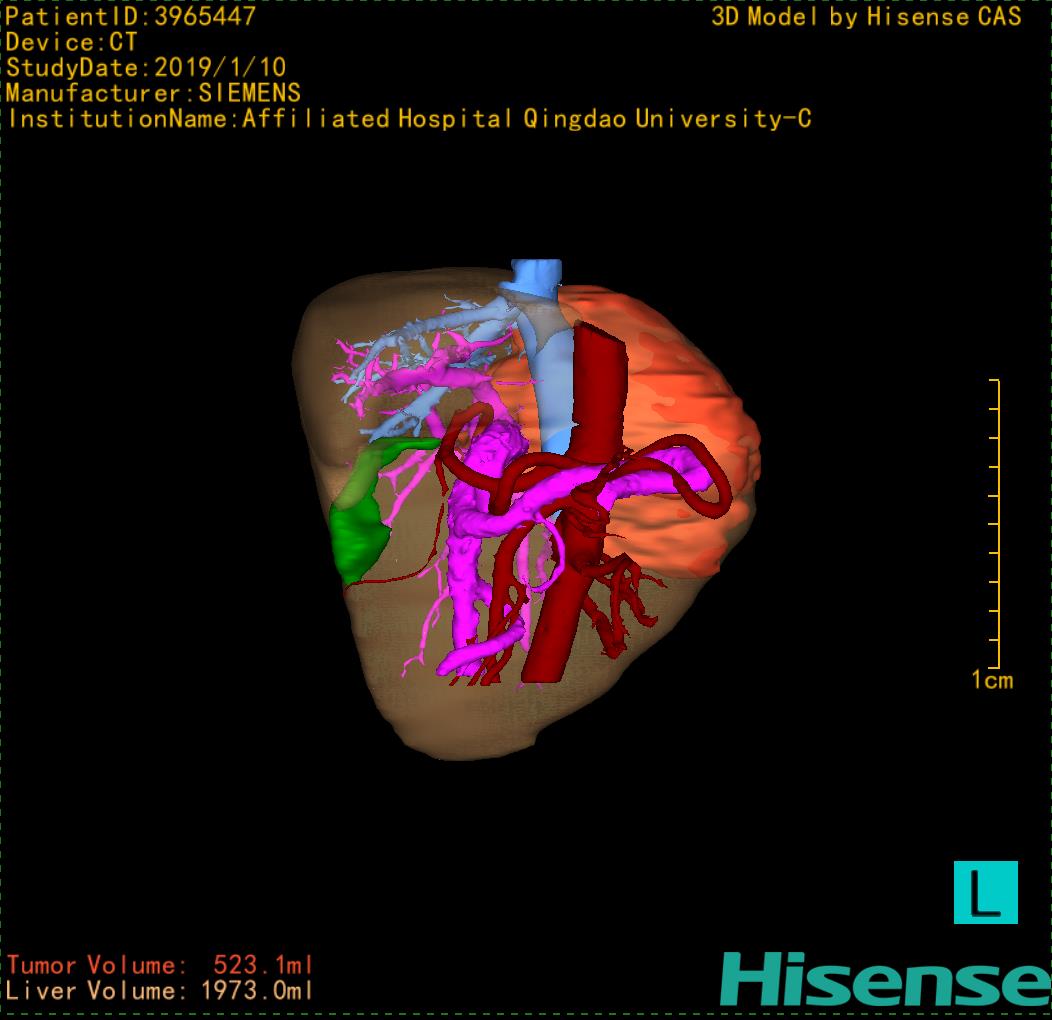The image size is (1052, 1020).
Task: Click the cyan L orientation marker
Action: pos(985,892)
